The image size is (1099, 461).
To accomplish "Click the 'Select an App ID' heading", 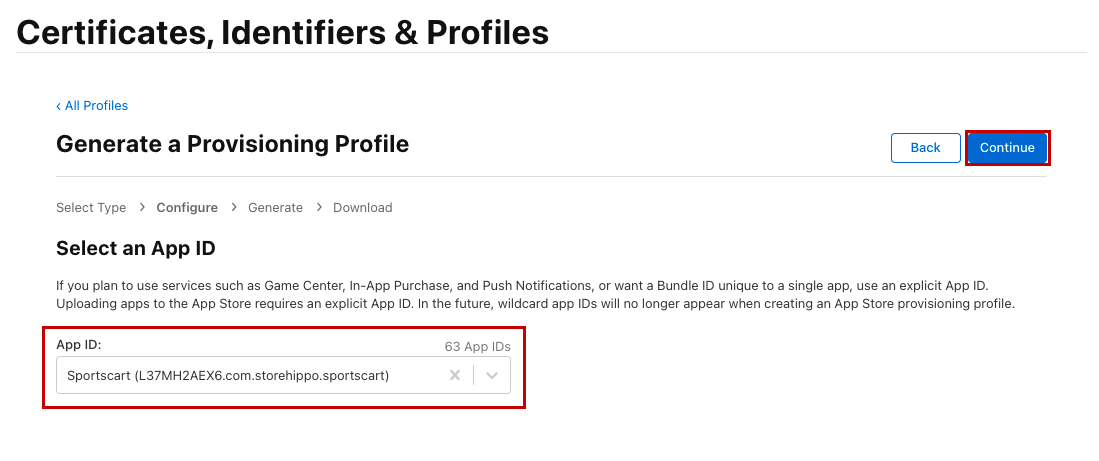I will [x=136, y=248].
